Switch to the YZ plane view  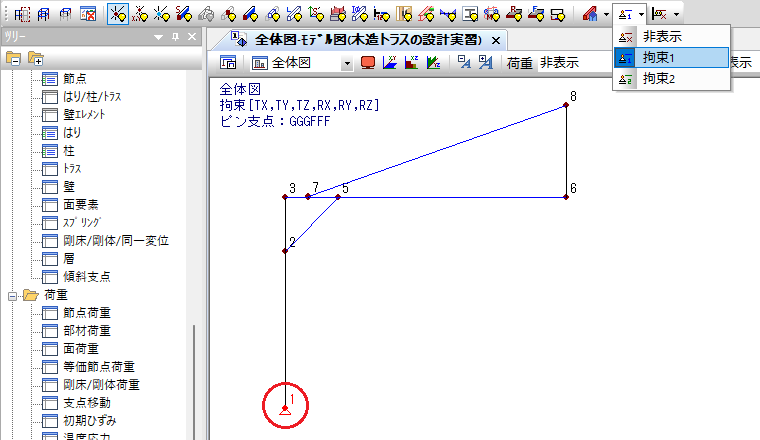(433, 63)
